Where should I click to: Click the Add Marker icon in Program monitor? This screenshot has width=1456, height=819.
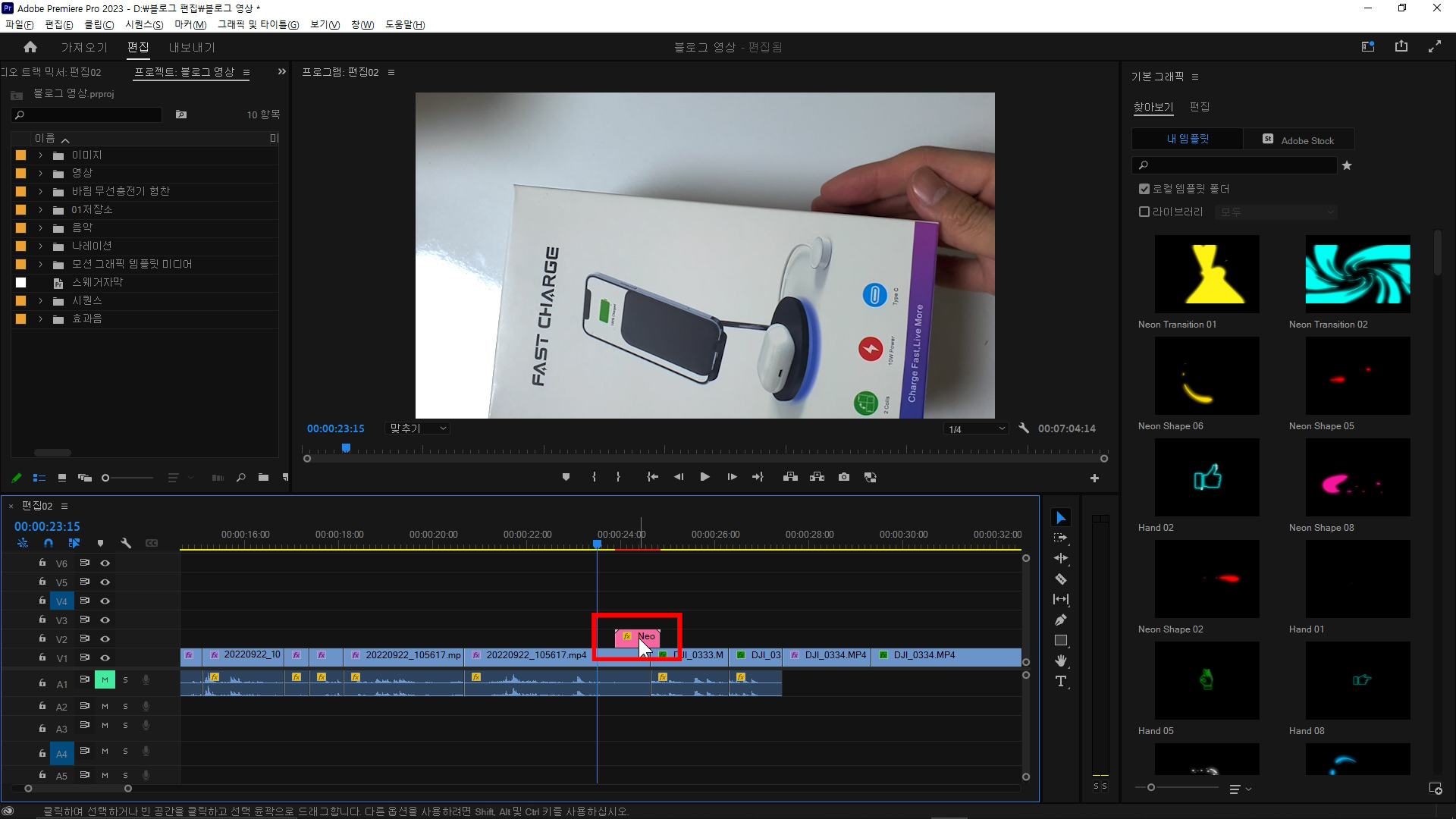coord(566,477)
